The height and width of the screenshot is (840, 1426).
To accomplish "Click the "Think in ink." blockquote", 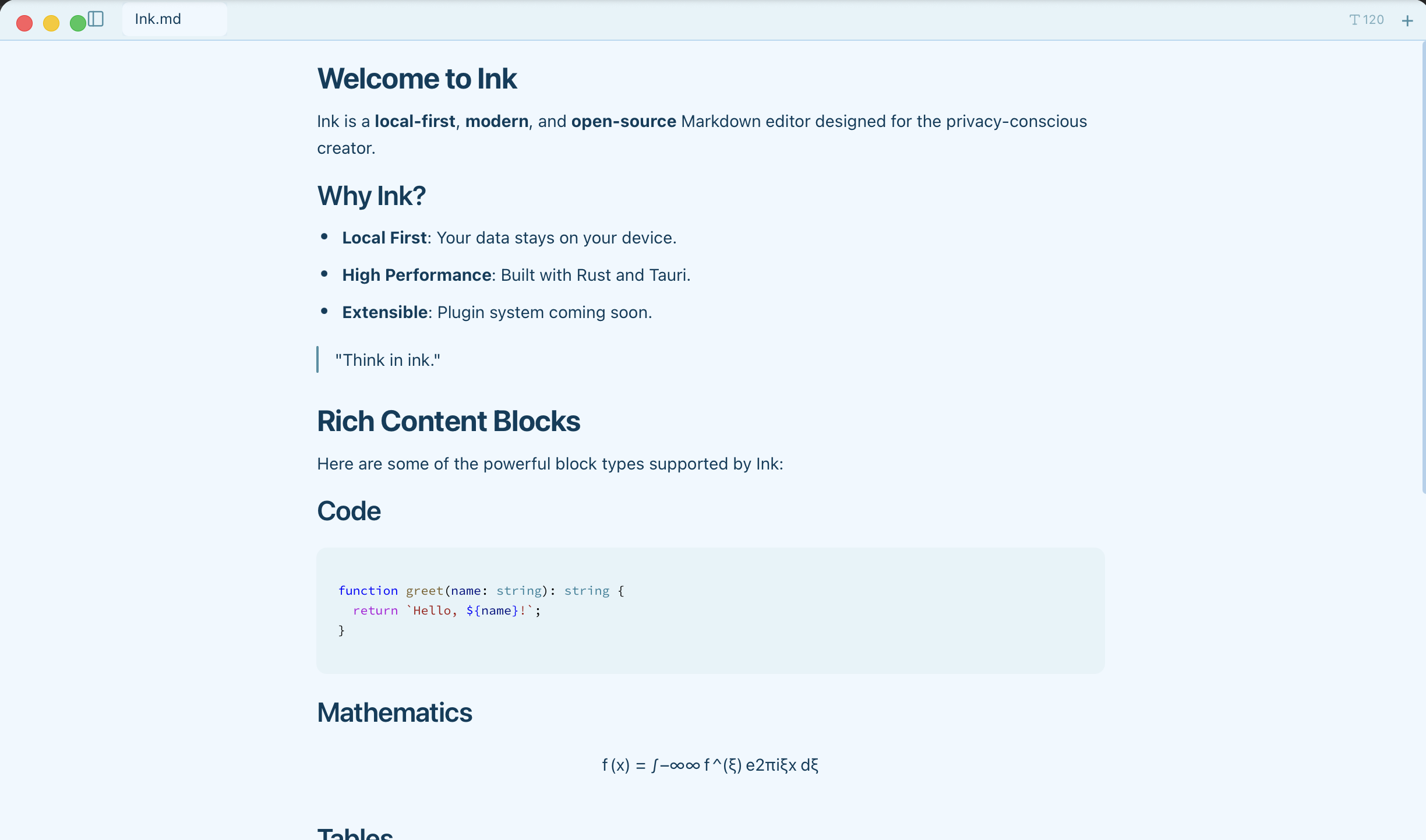I will coord(387,360).
